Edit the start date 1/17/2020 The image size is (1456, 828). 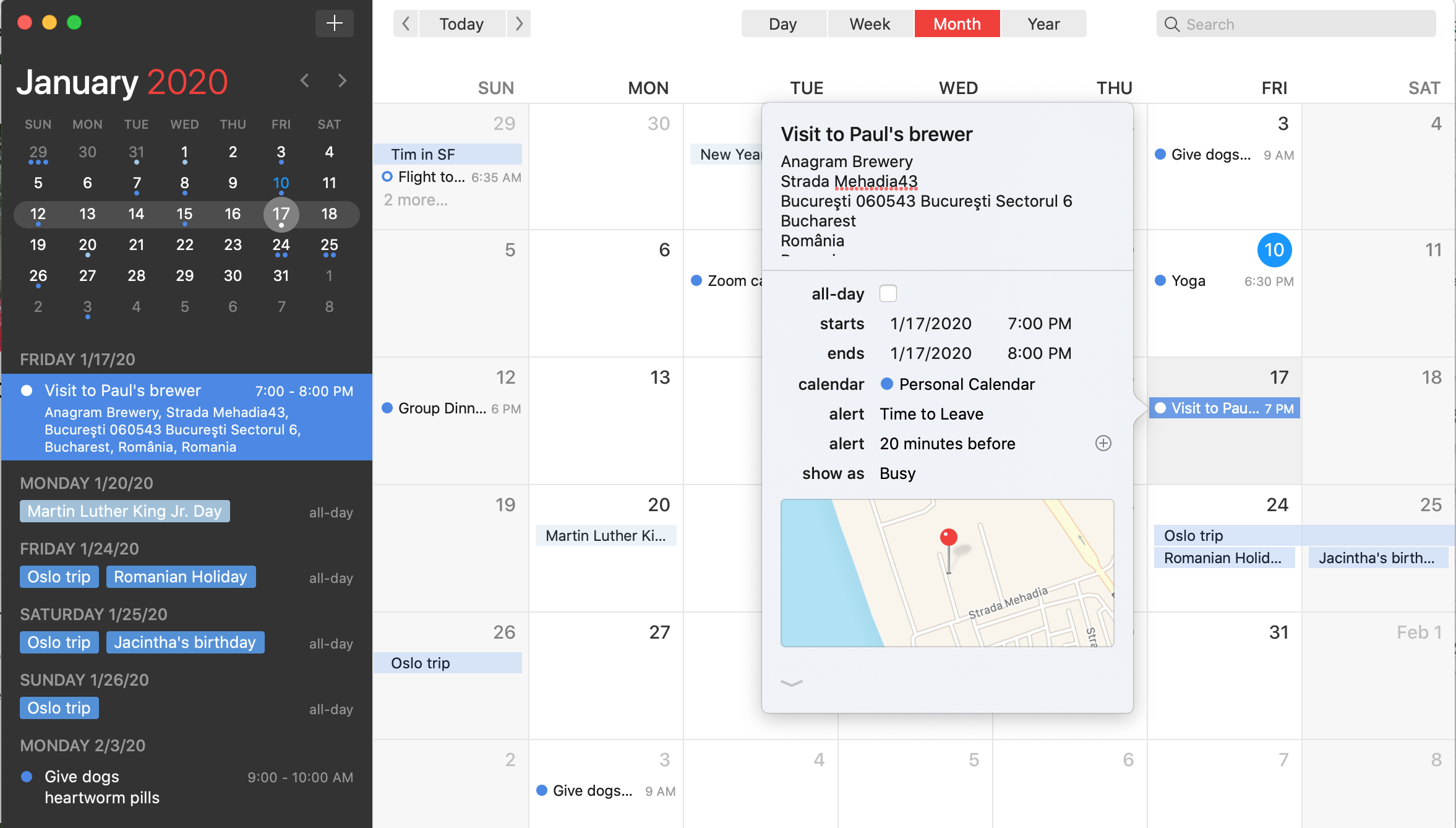point(931,324)
